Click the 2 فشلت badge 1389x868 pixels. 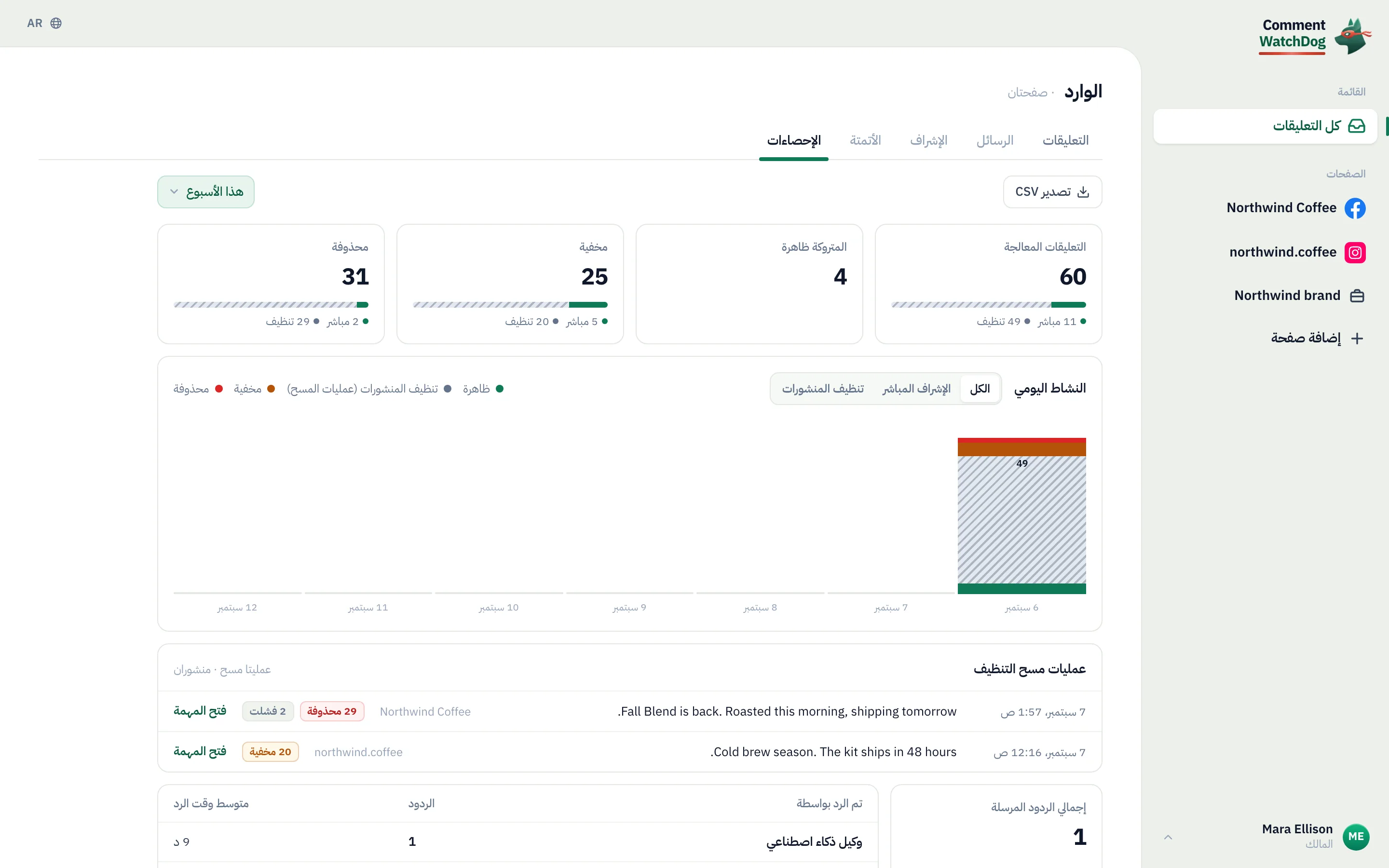pos(268,711)
